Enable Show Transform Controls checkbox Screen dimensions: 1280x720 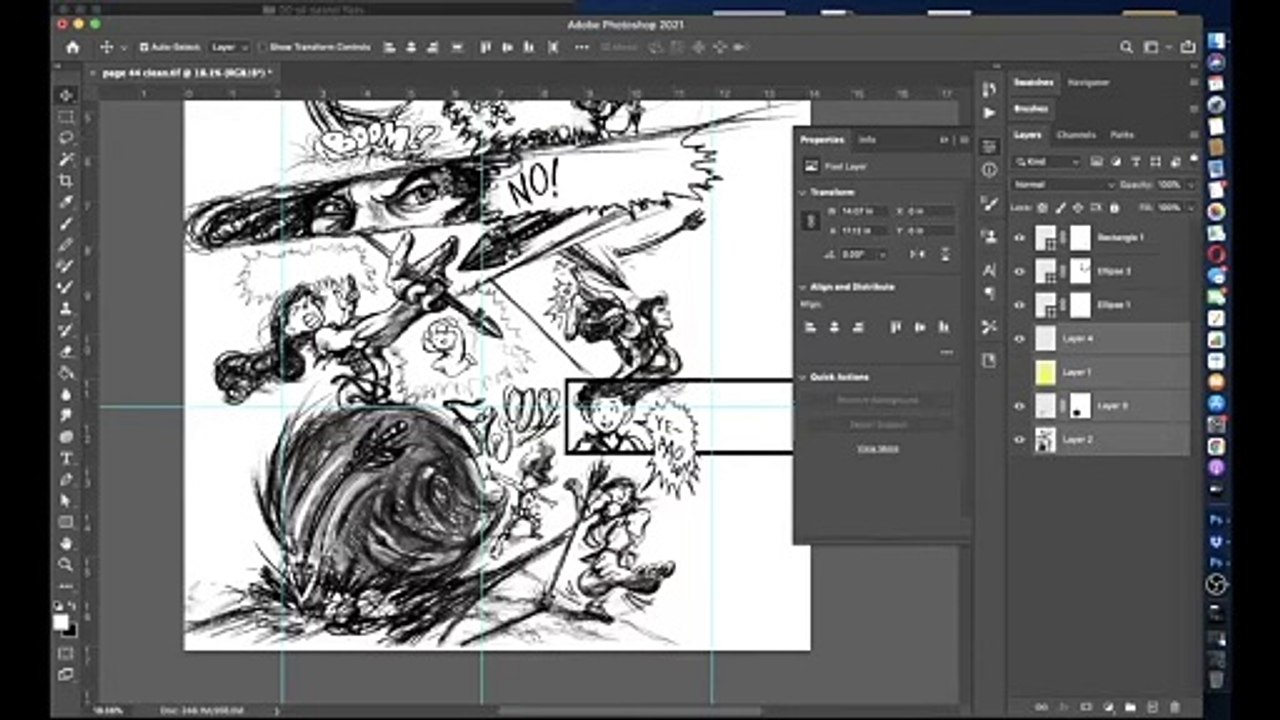263,47
